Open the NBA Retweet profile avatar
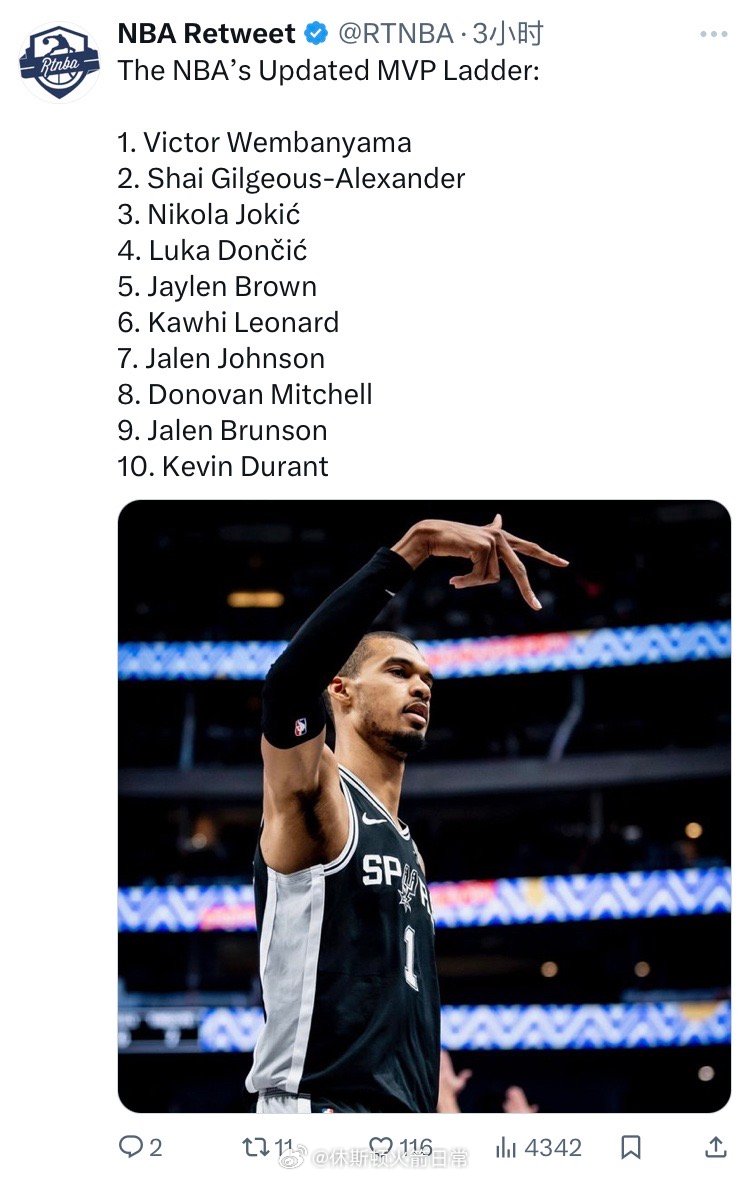 pyautogui.click(x=58, y=61)
